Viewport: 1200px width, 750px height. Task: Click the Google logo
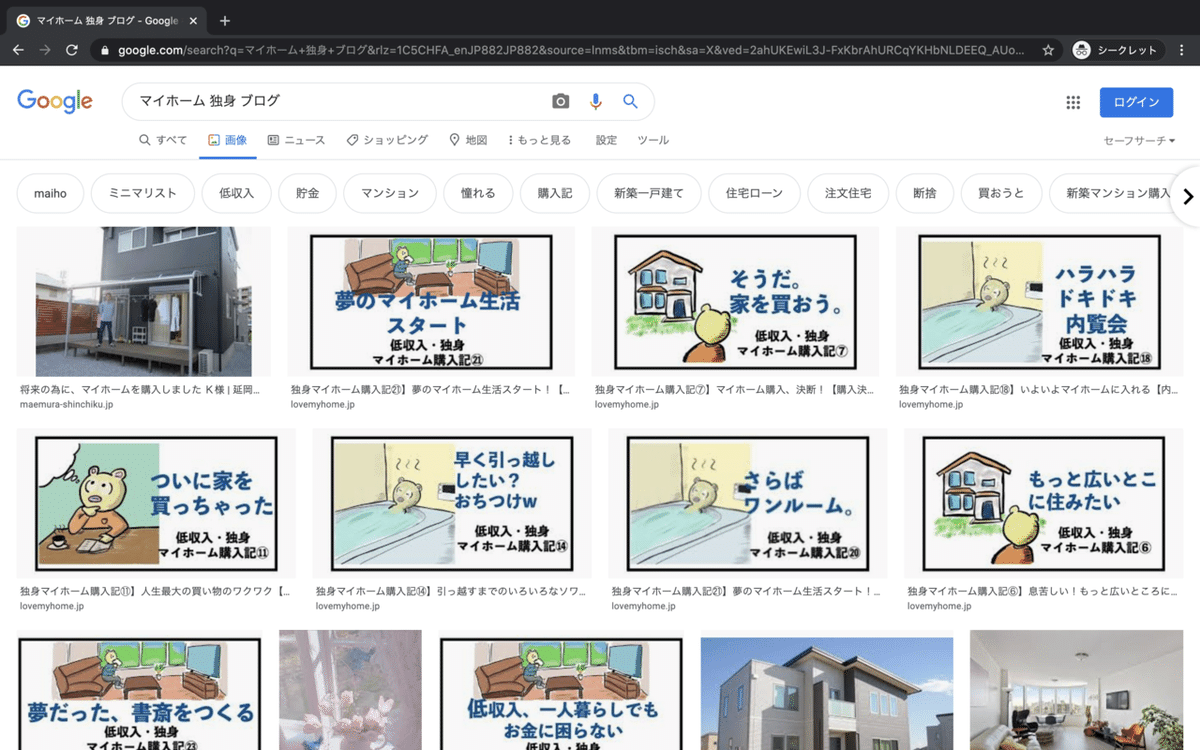pos(55,101)
